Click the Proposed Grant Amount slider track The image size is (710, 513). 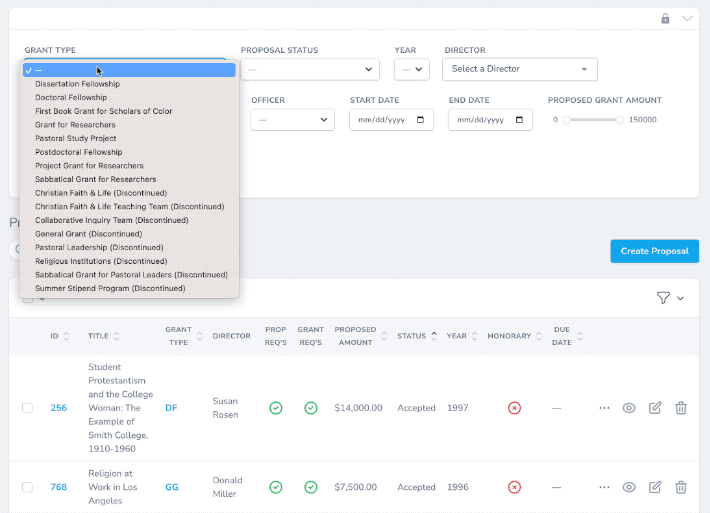coord(593,120)
